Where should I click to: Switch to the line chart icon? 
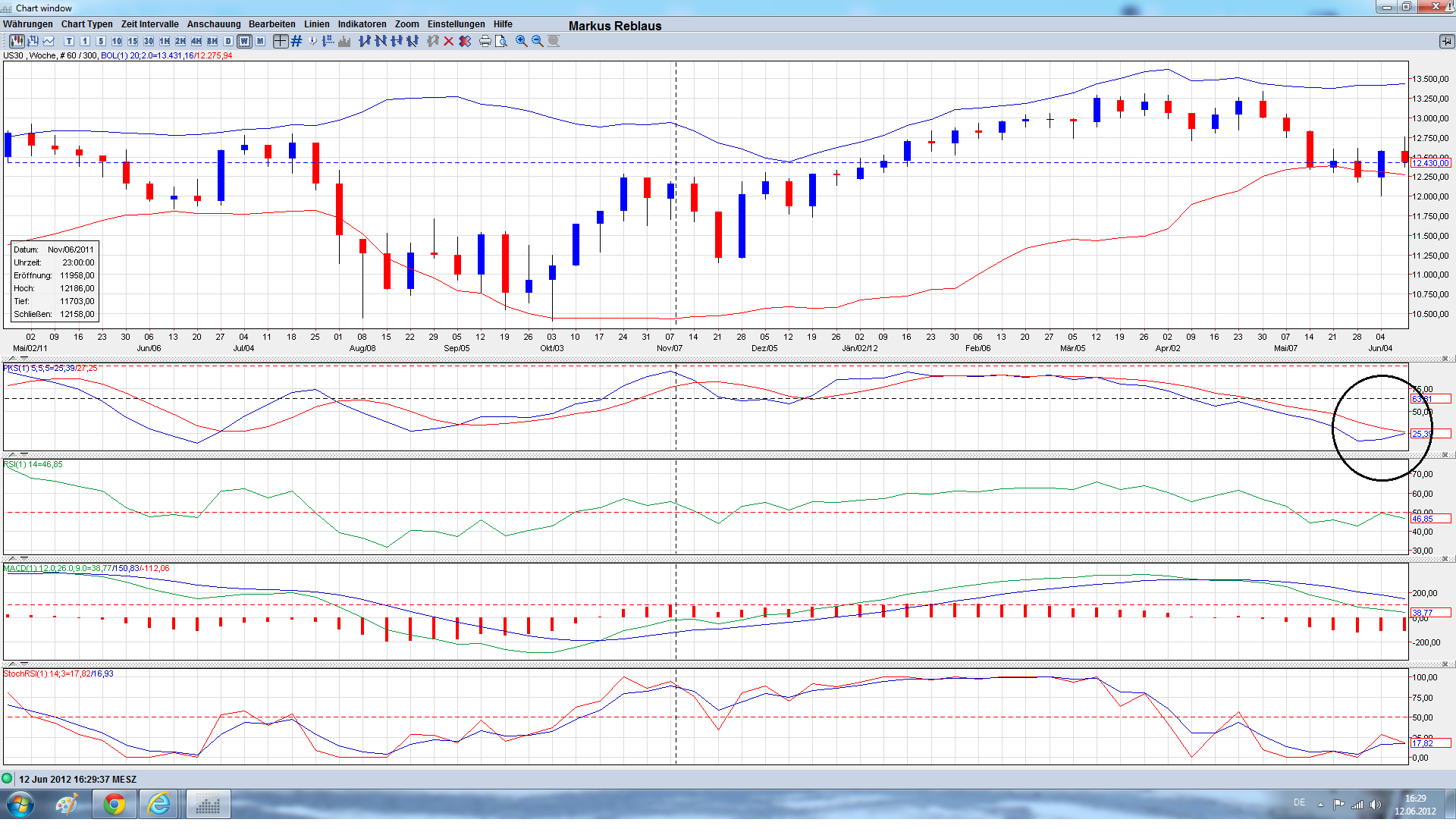coord(49,41)
